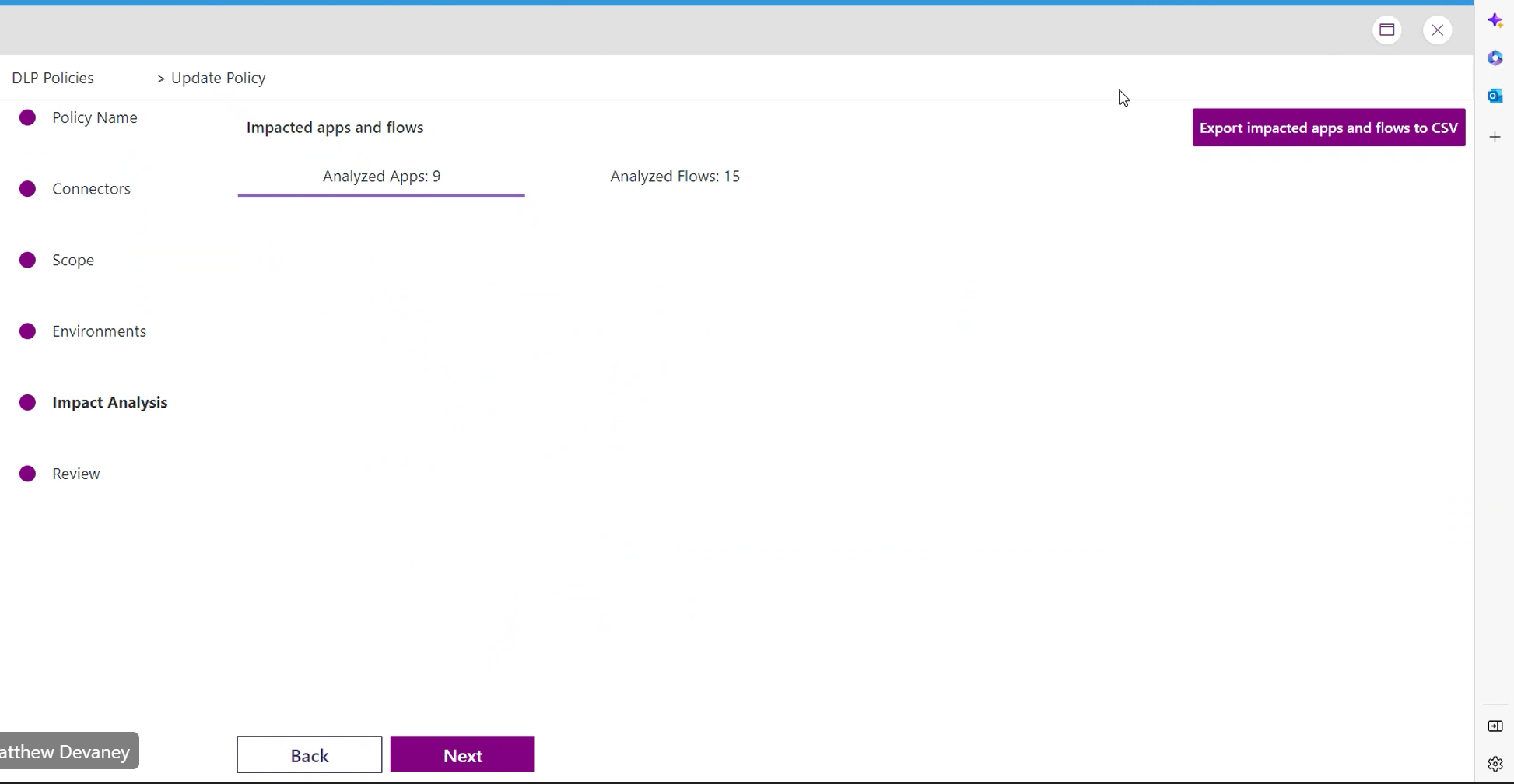The height and width of the screenshot is (784, 1514).
Task: Select the Impact Analysis step
Action: tap(110, 402)
